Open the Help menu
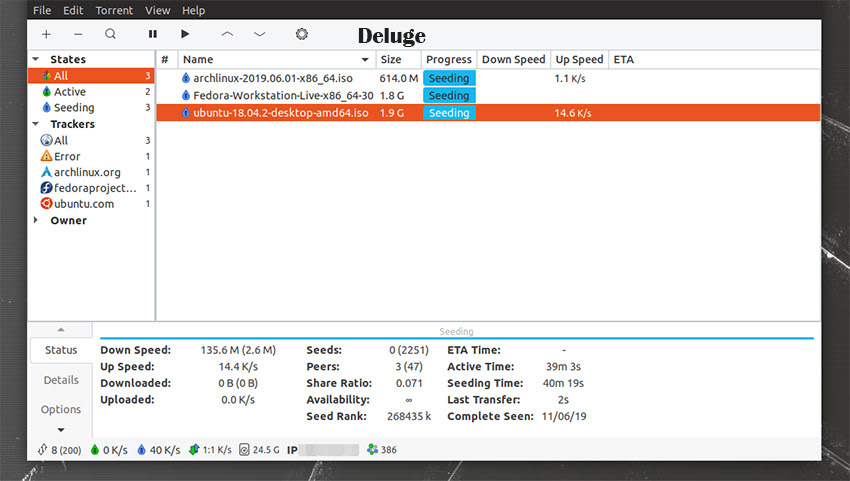The image size is (850, 481). [194, 10]
